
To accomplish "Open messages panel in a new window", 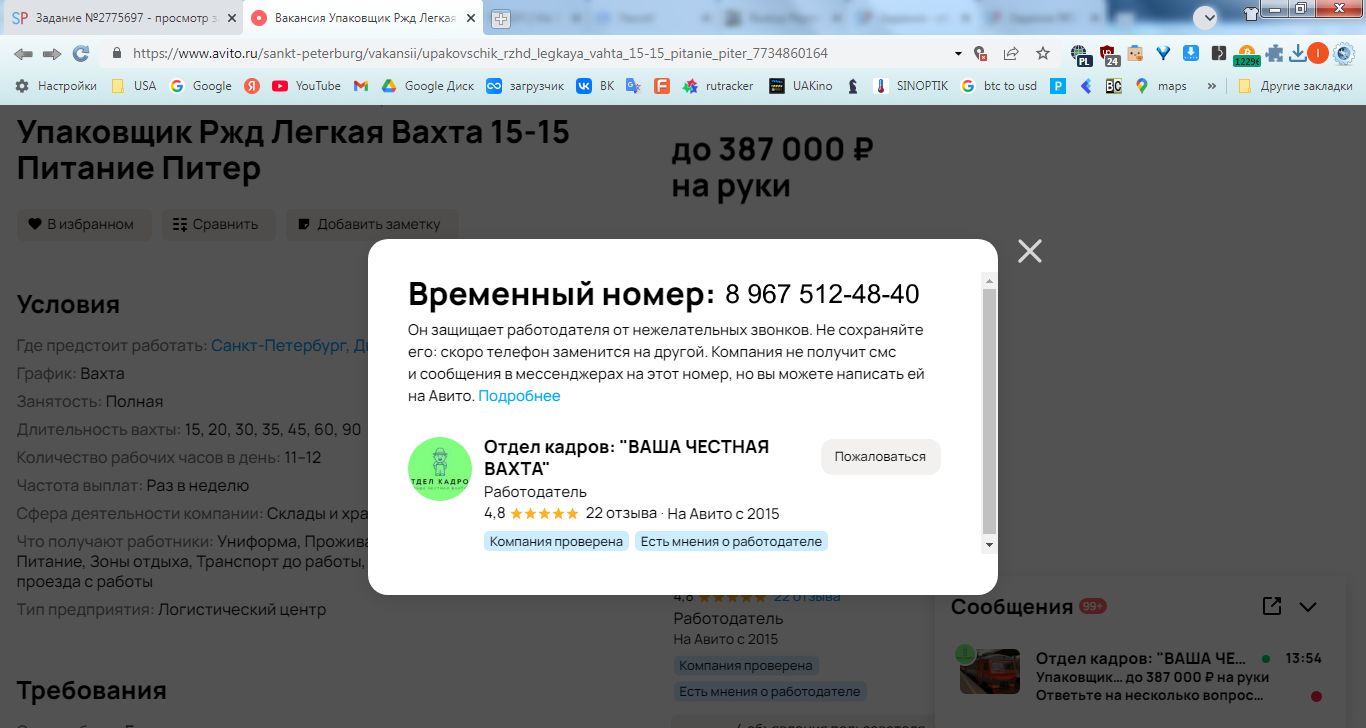I will pyautogui.click(x=1272, y=606).
